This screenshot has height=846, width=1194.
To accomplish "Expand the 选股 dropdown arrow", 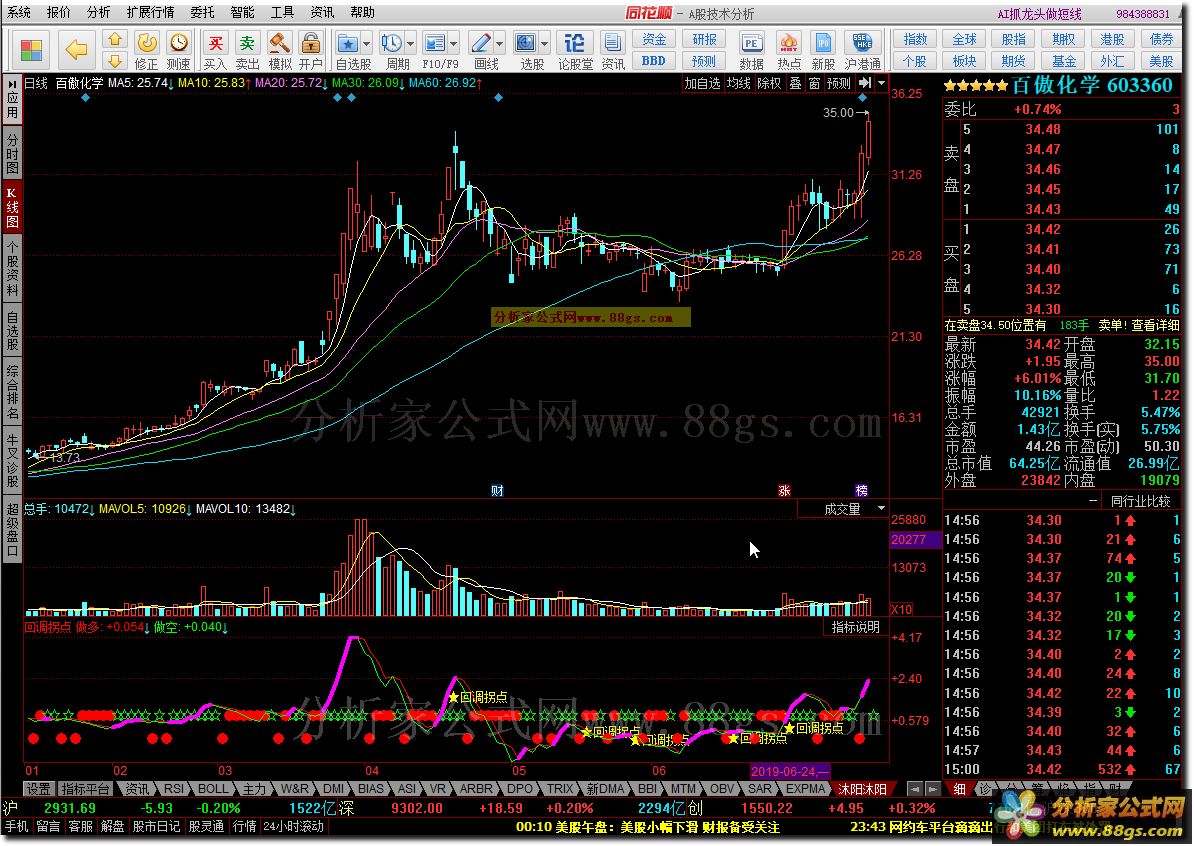I will pos(544,43).
